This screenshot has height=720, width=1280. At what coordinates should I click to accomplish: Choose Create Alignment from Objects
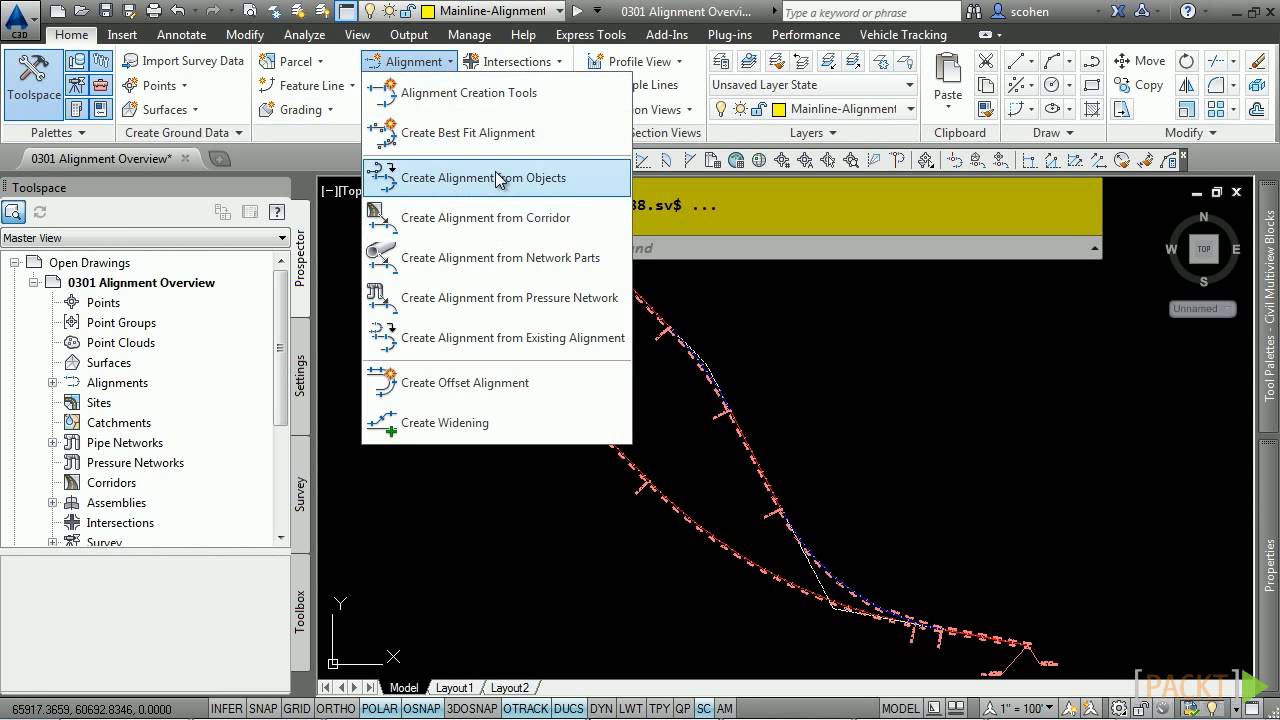(497, 178)
